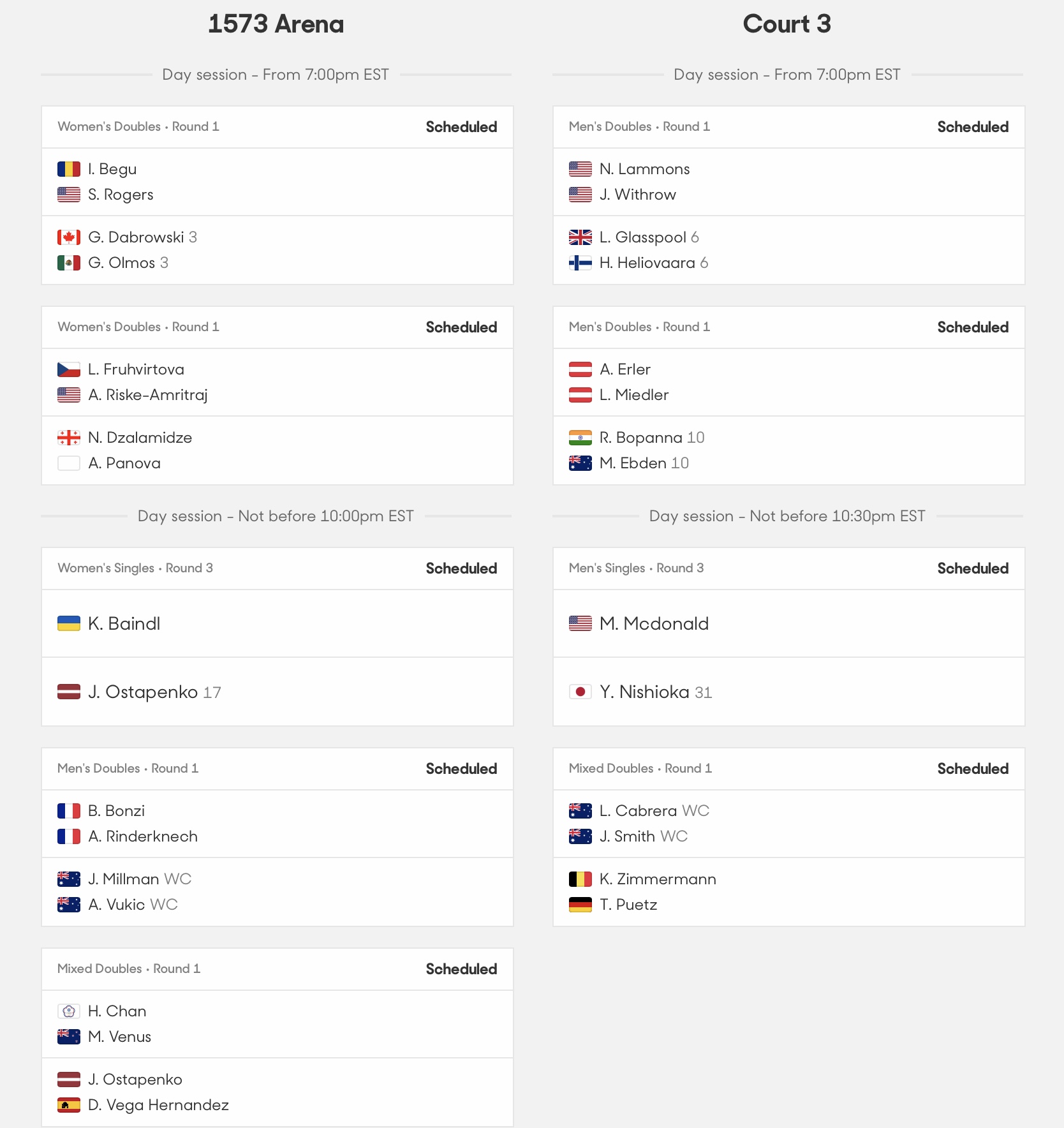1064x1128 pixels.
Task: Click the 1573 Arena court heading
Action: pyautogui.click(x=276, y=24)
